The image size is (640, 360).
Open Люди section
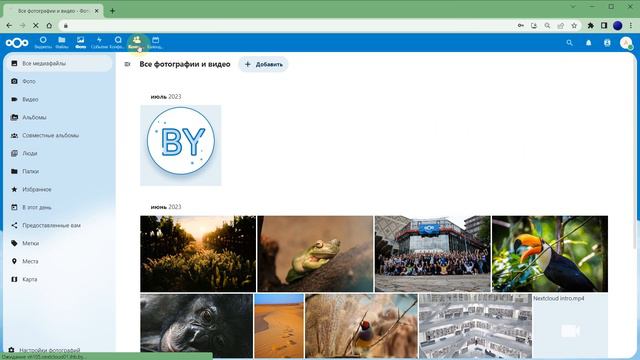(x=59, y=153)
